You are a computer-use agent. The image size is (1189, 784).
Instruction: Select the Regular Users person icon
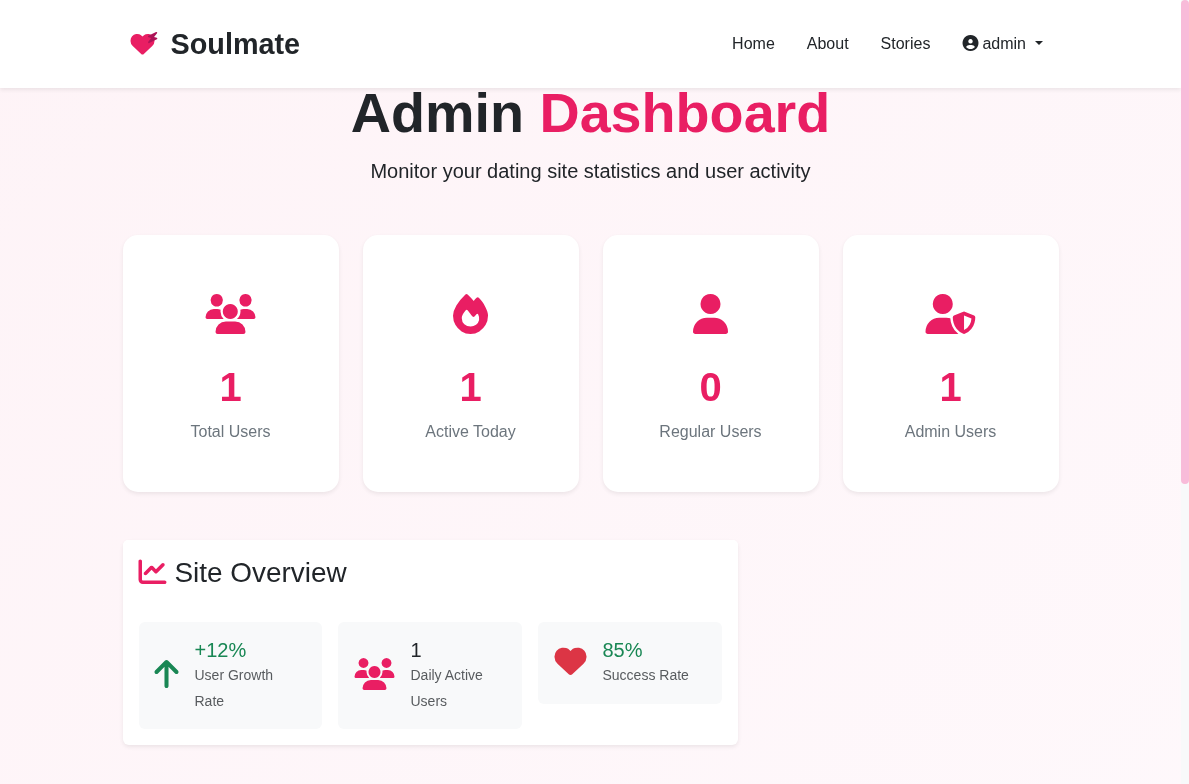(710, 313)
